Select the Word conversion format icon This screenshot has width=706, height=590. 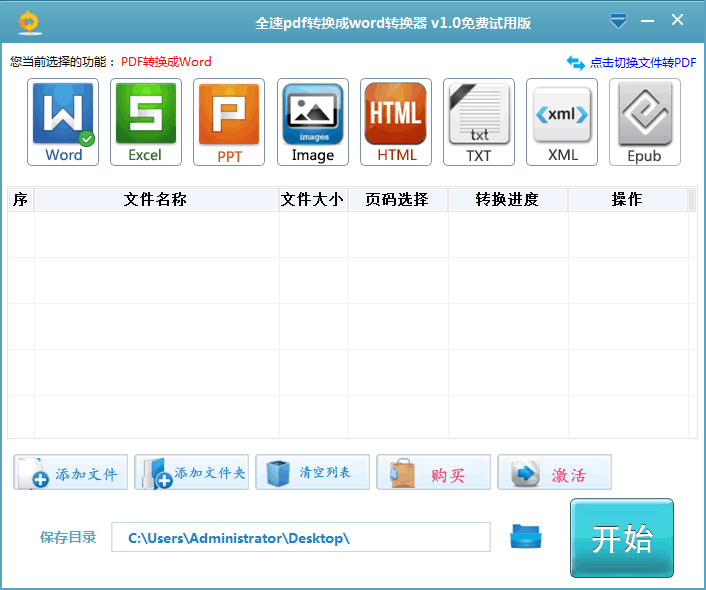[x=63, y=122]
